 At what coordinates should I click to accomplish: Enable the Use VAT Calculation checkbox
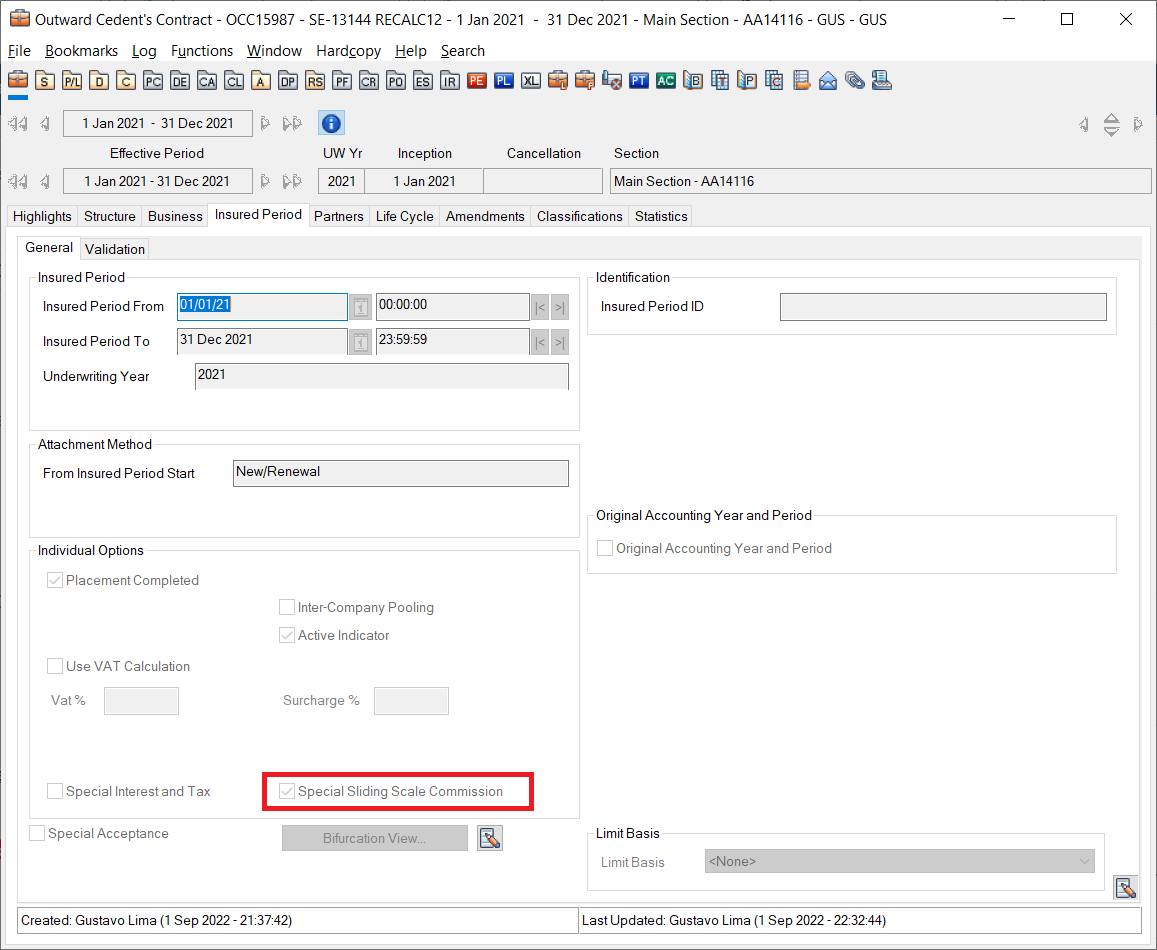[x=55, y=667]
